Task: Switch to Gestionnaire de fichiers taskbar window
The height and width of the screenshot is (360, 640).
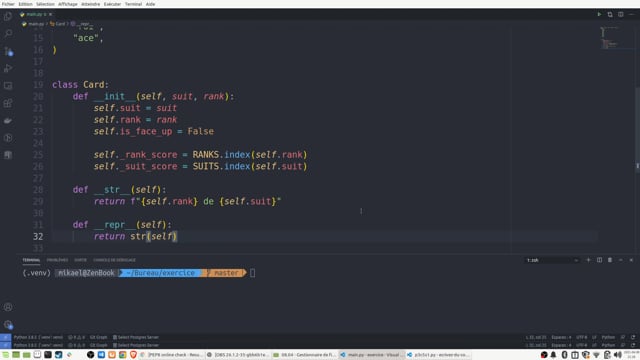Action: click(304, 355)
